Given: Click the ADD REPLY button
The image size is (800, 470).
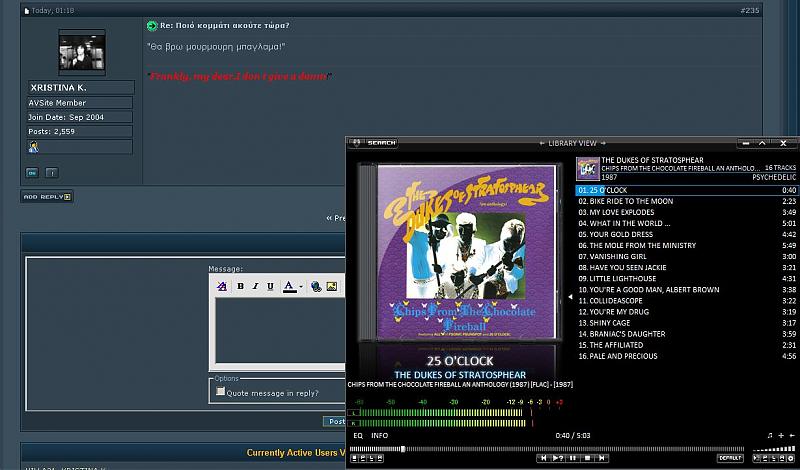Looking at the screenshot, I should point(47,196).
